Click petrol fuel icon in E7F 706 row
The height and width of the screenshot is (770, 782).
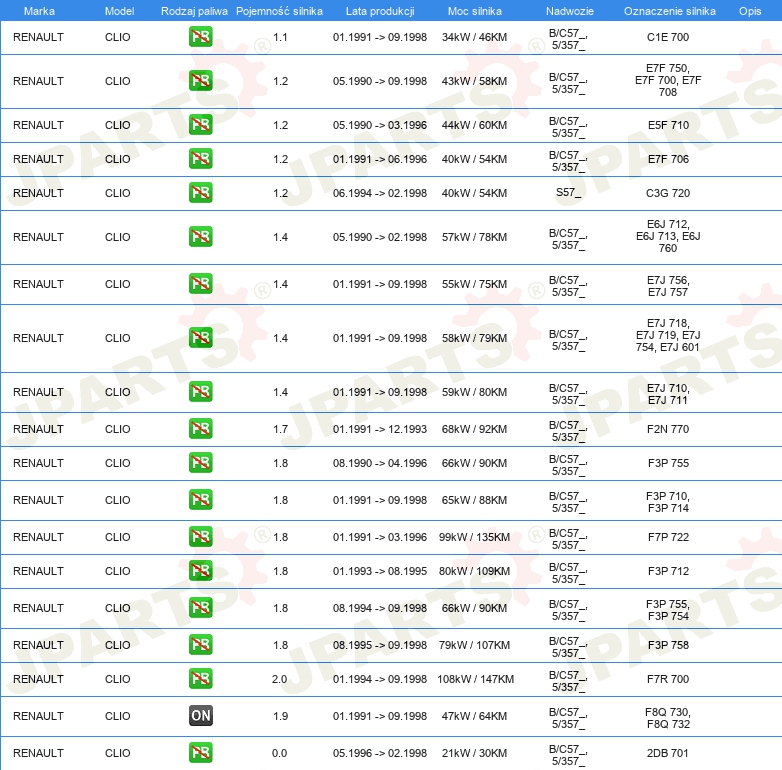200,159
